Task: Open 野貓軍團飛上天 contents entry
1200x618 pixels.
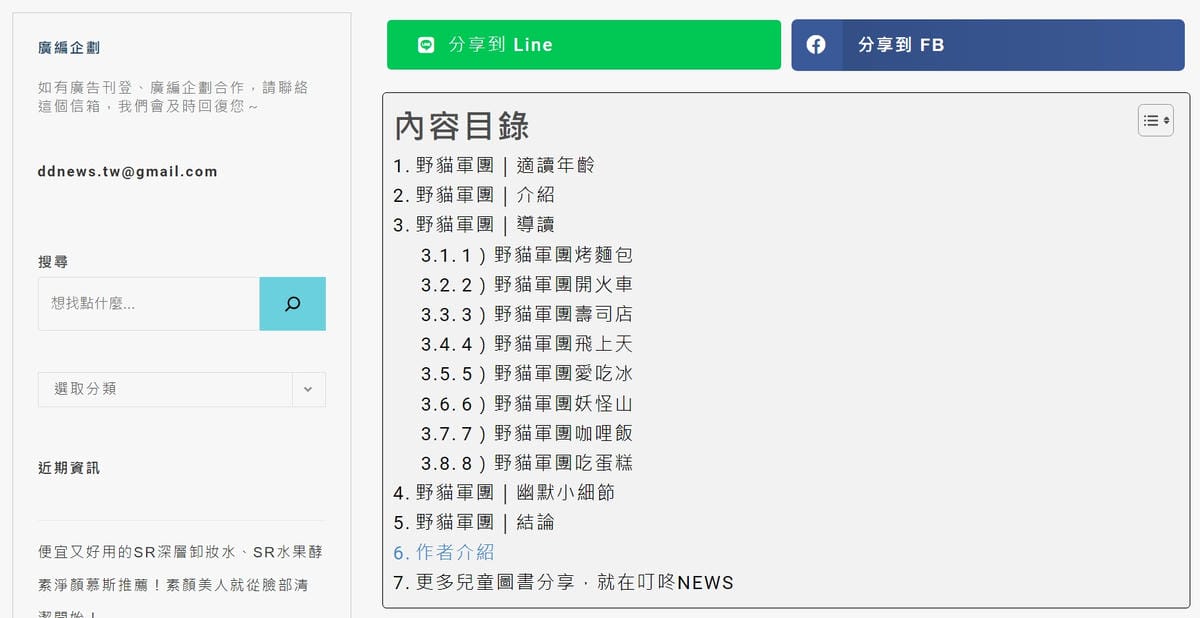Action: [x=527, y=344]
